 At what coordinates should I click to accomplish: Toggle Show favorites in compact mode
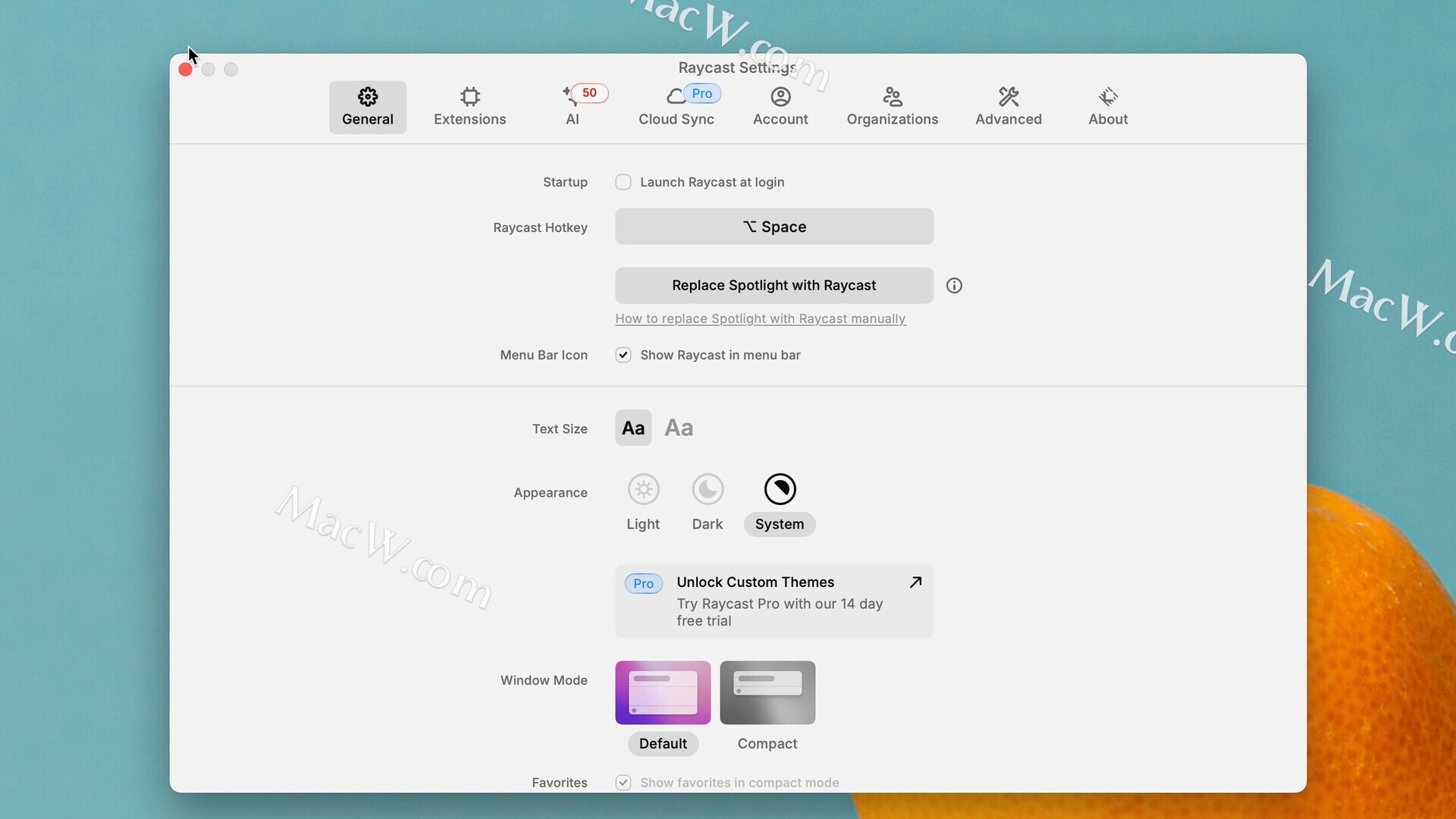click(623, 783)
